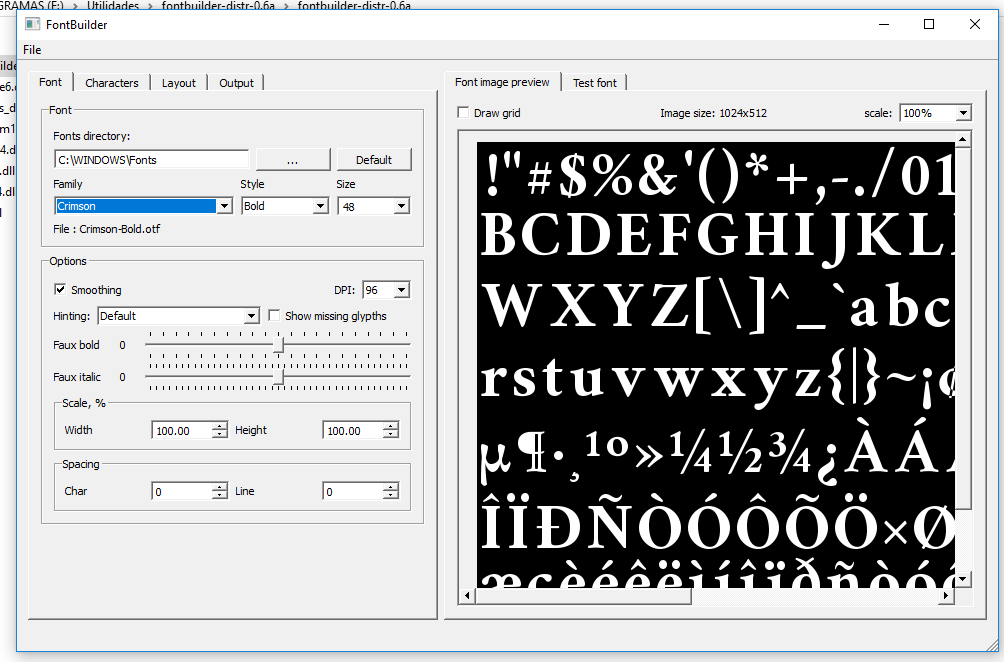Increase the Char spacing value
Image resolution: width=1004 pixels, height=662 pixels.
point(220,487)
